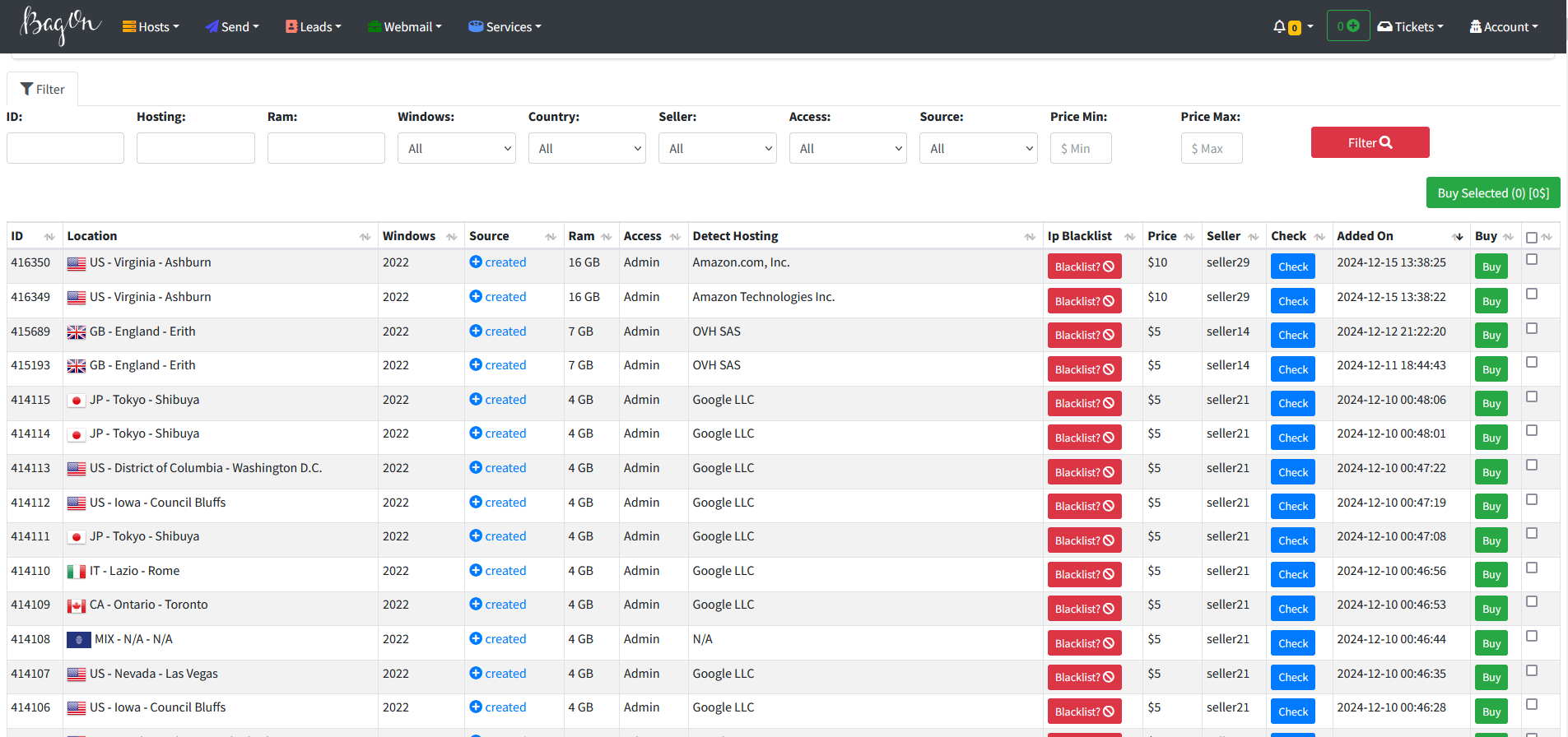This screenshot has width=1568, height=737.
Task: Open the notifications bell icon
Action: 1279,26
